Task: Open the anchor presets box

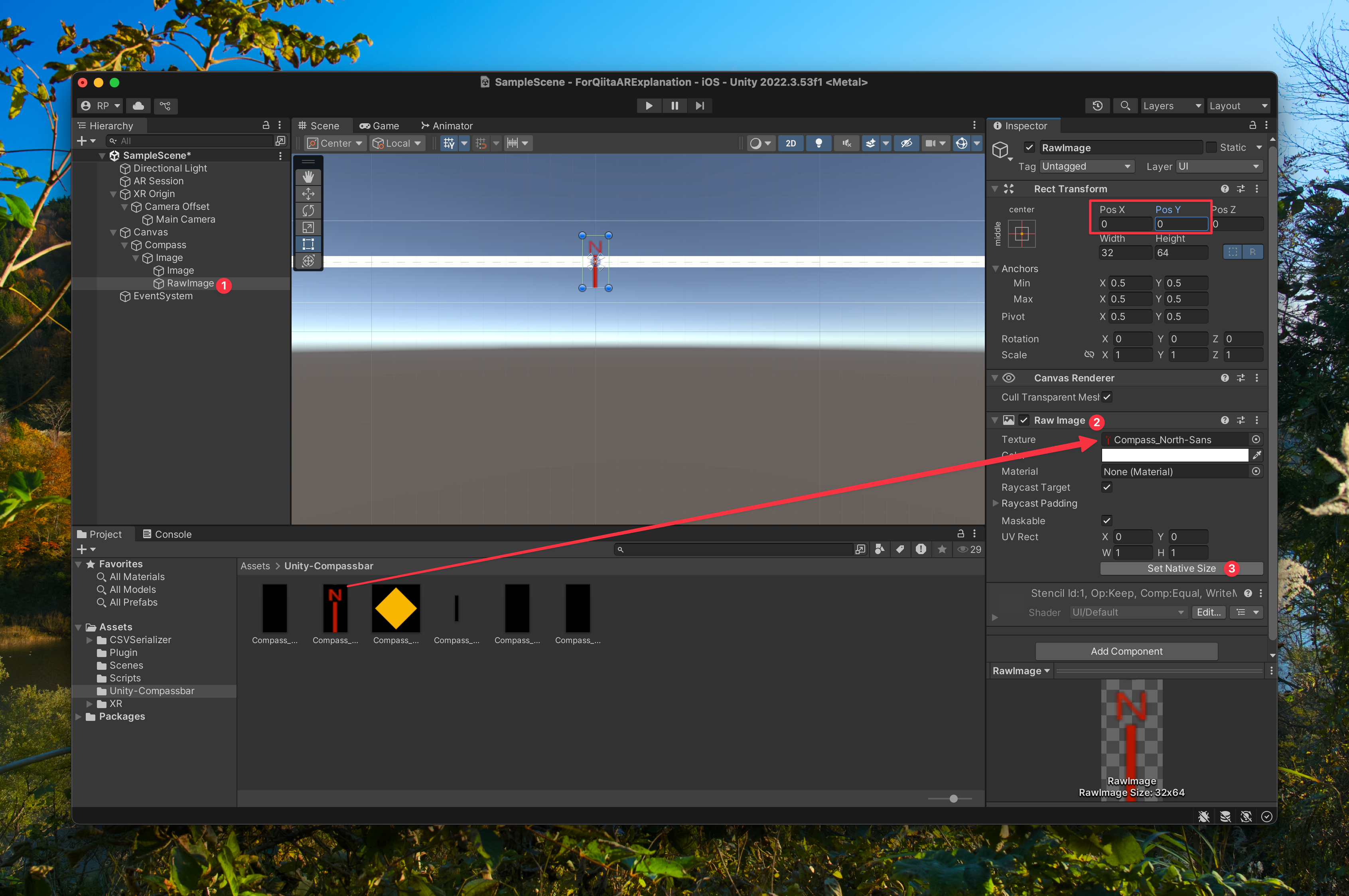Action: click(x=1022, y=234)
